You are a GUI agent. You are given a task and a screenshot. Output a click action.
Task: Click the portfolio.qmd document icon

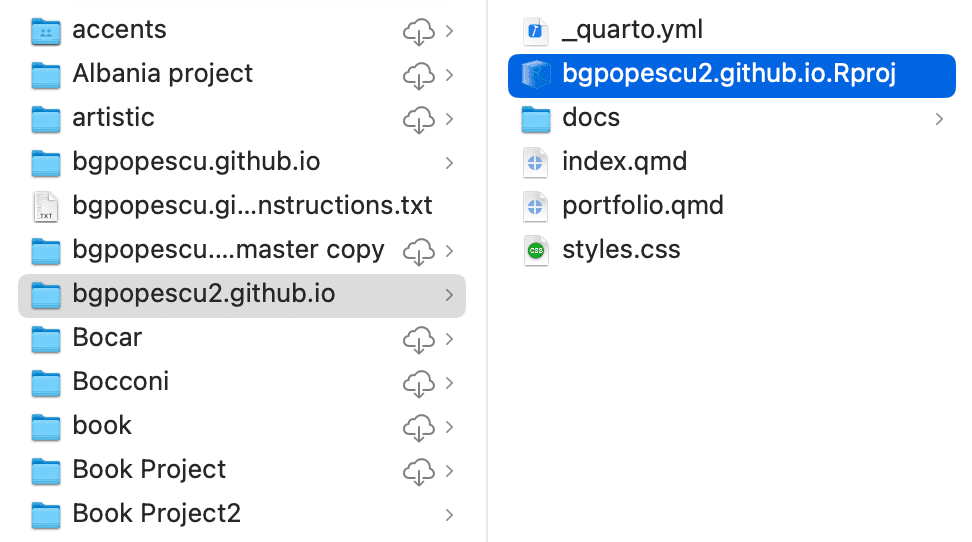536,206
